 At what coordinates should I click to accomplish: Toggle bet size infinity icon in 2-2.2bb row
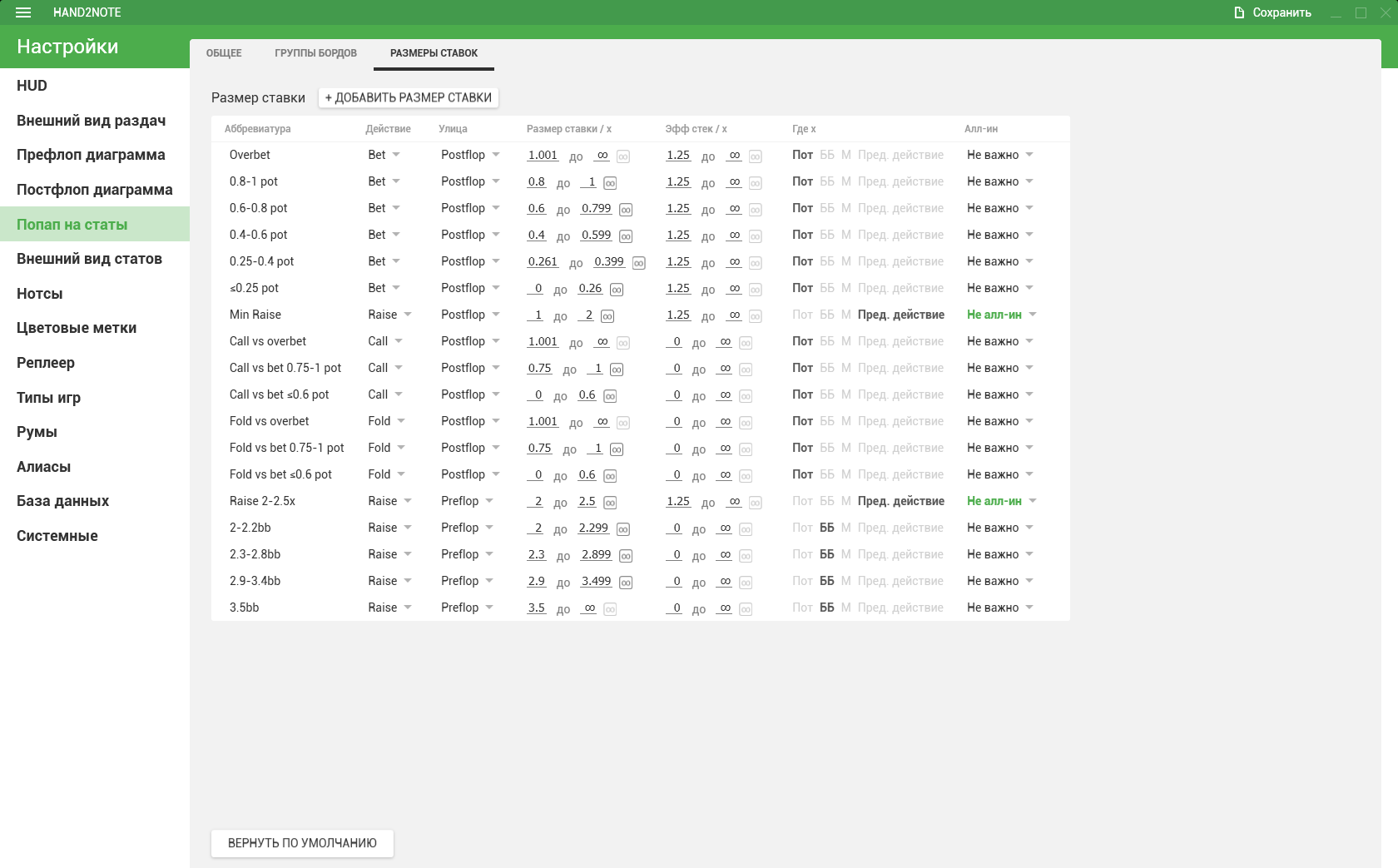(623, 529)
